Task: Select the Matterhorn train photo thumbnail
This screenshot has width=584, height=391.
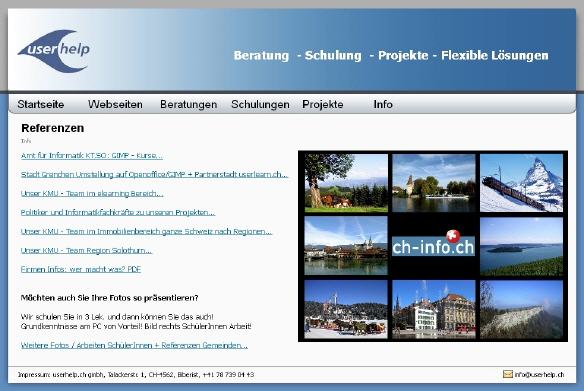Action: [x=521, y=183]
